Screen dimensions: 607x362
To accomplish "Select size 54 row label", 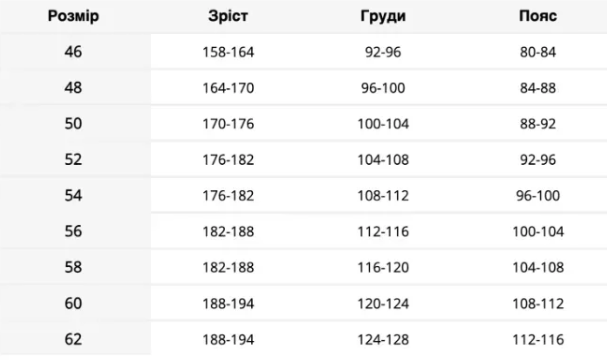I will [73, 195].
